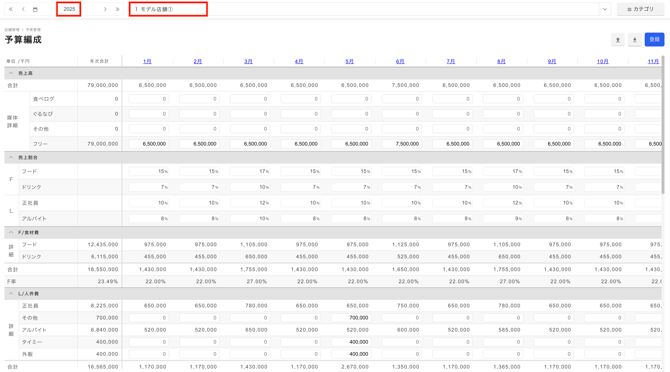Jump forward with the double-right chevron icon

117,9
